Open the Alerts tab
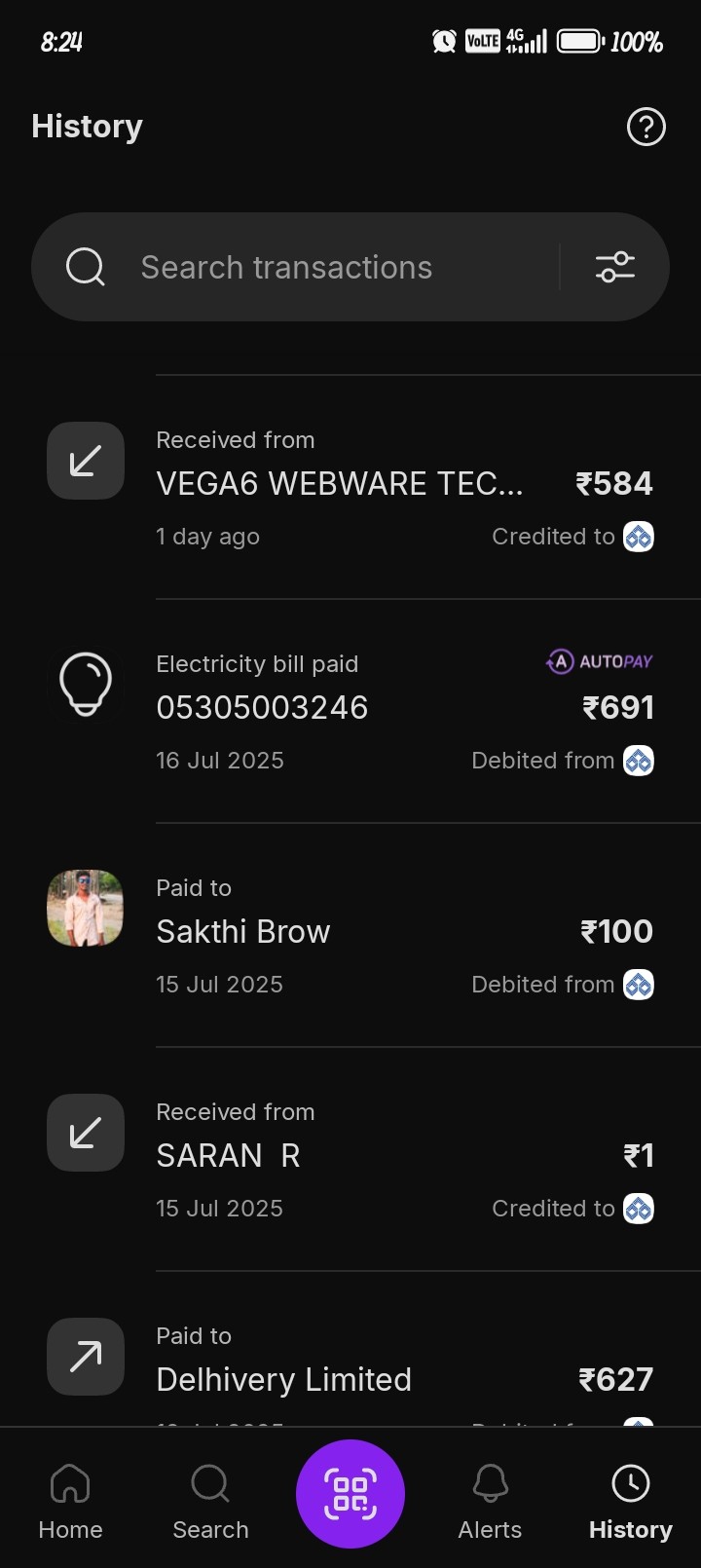The width and height of the screenshot is (701, 1568). (490, 1503)
